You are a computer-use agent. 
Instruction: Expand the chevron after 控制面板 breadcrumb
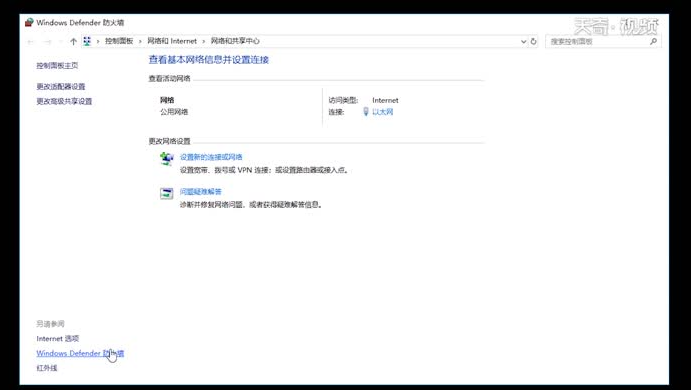[x=140, y=41]
